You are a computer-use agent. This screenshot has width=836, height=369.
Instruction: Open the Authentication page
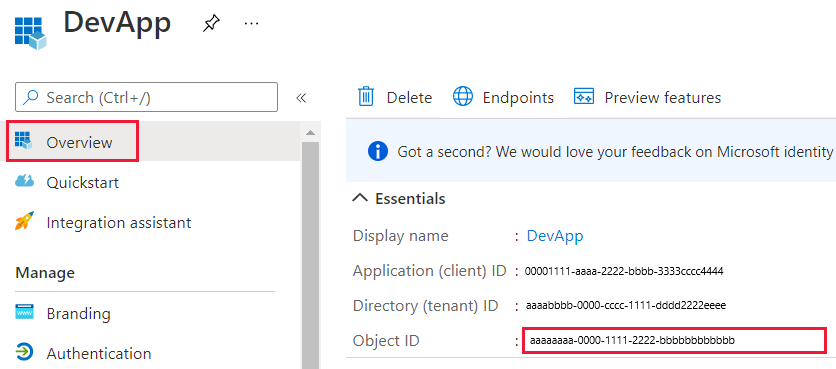[99, 354]
